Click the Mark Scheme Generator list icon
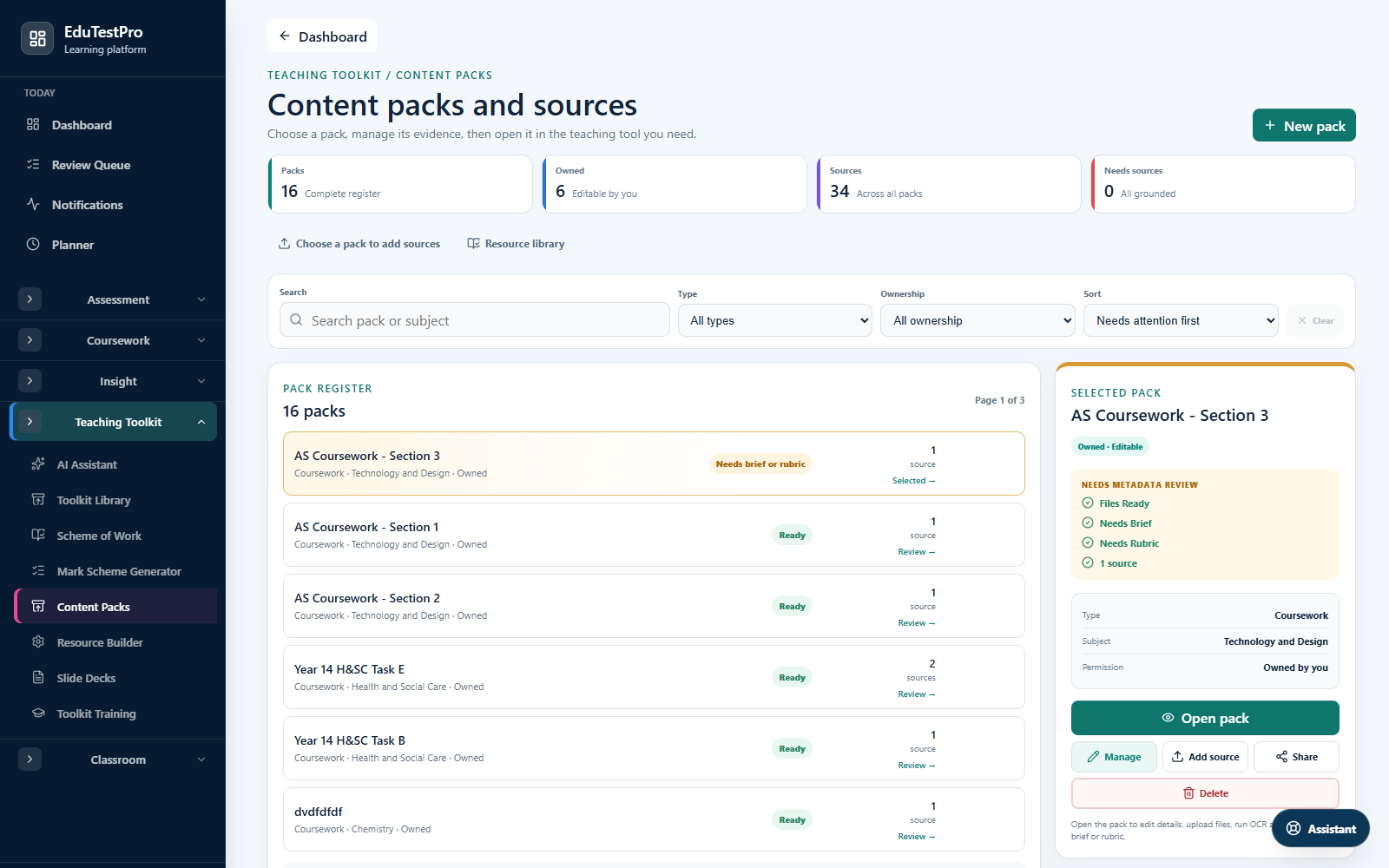Image resolution: width=1389 pixels, height=868 pixels. 38,571
